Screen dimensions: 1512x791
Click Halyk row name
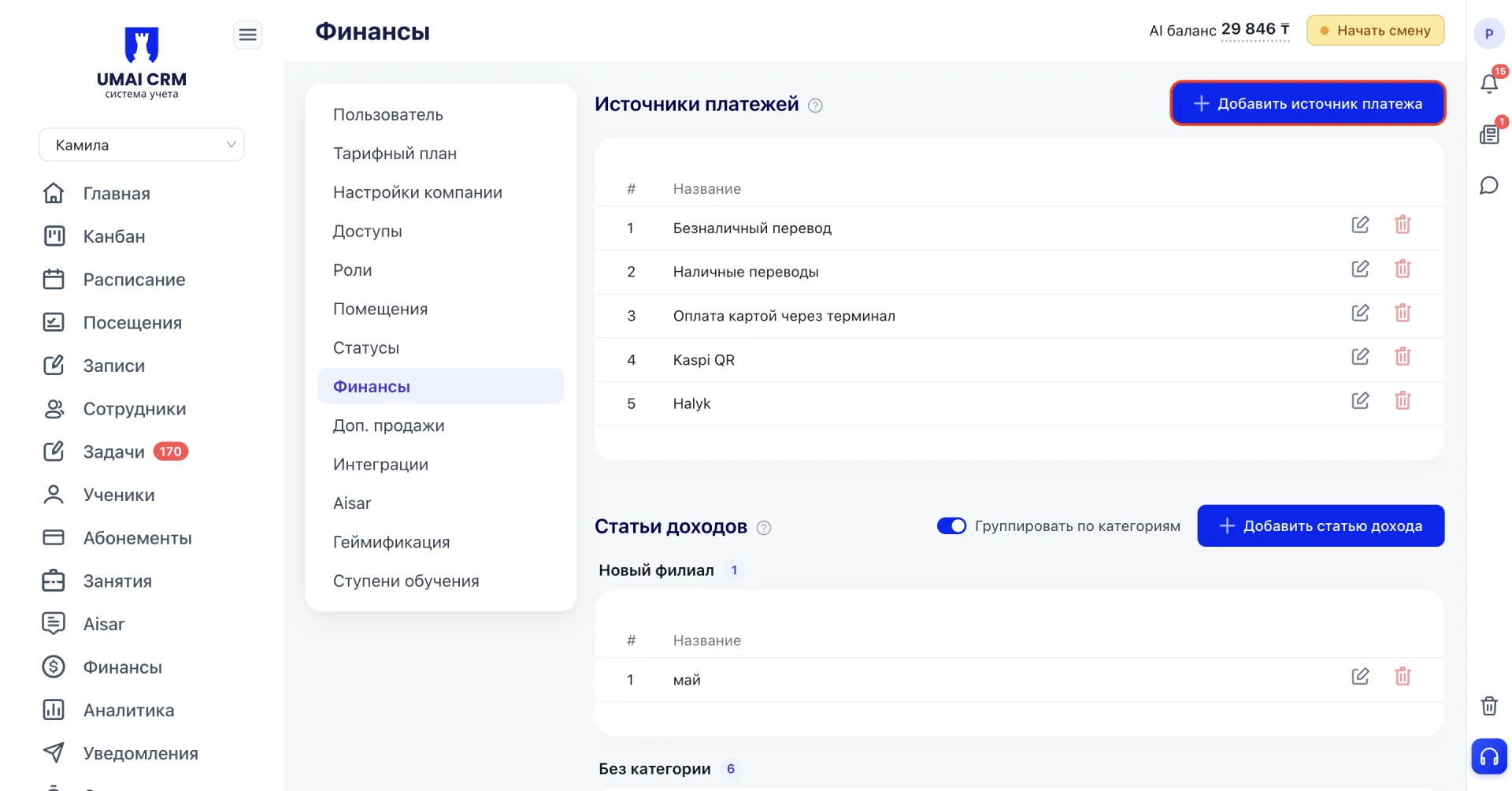pyautogui.click(x=691, y=404)
